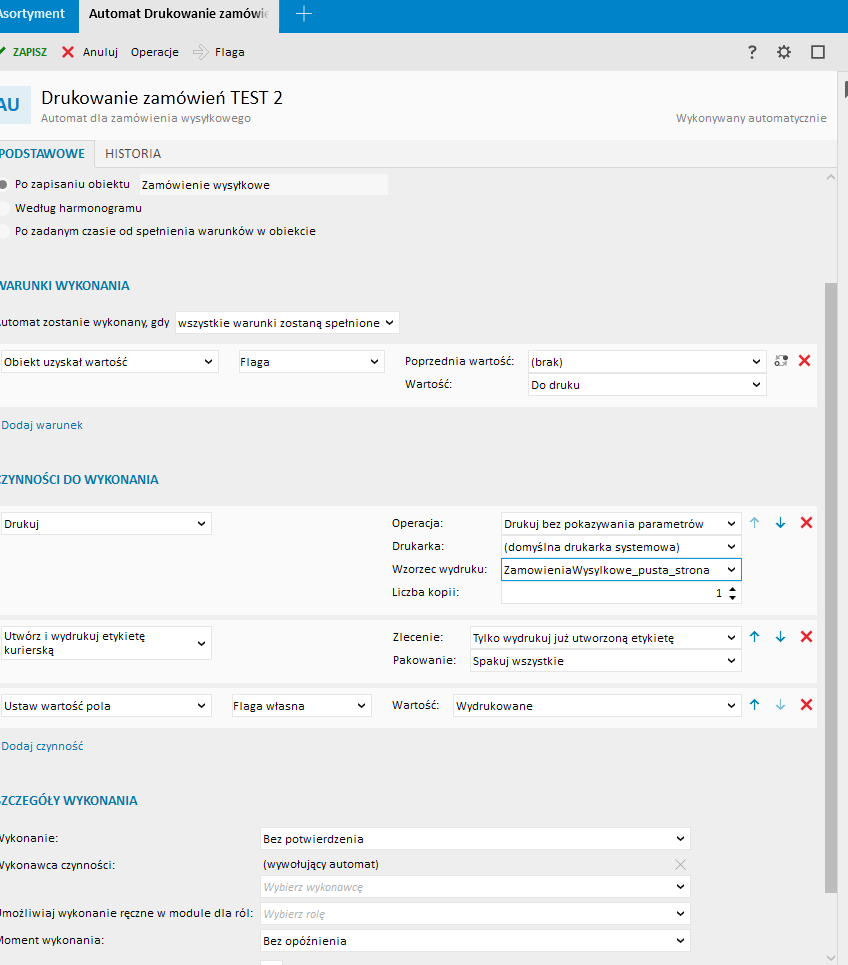
Task: Choose Po zadanym czasie od spełnienia warunków
Action: coord(5,231)
